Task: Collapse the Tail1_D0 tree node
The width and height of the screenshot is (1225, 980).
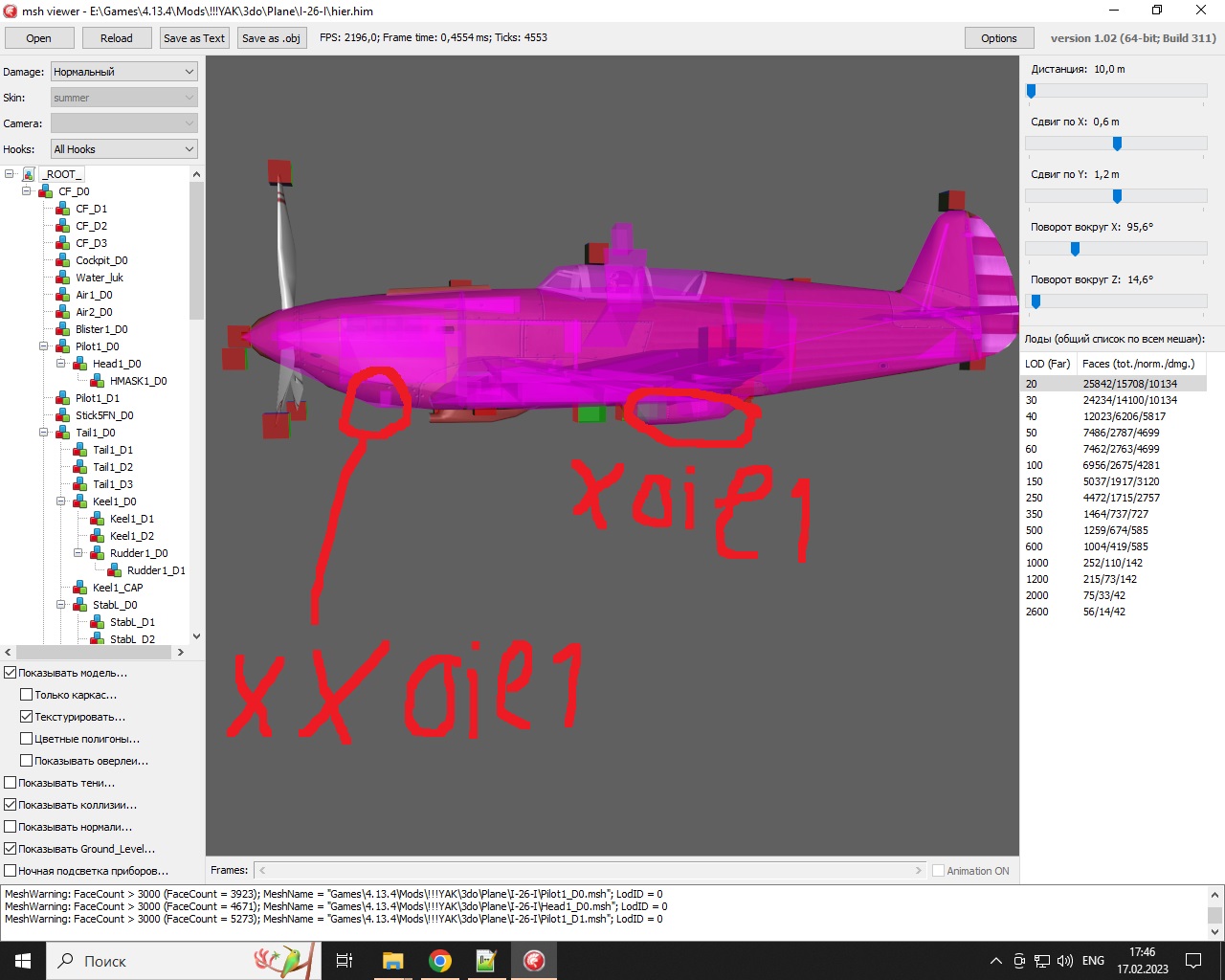Action: (44, 433)
